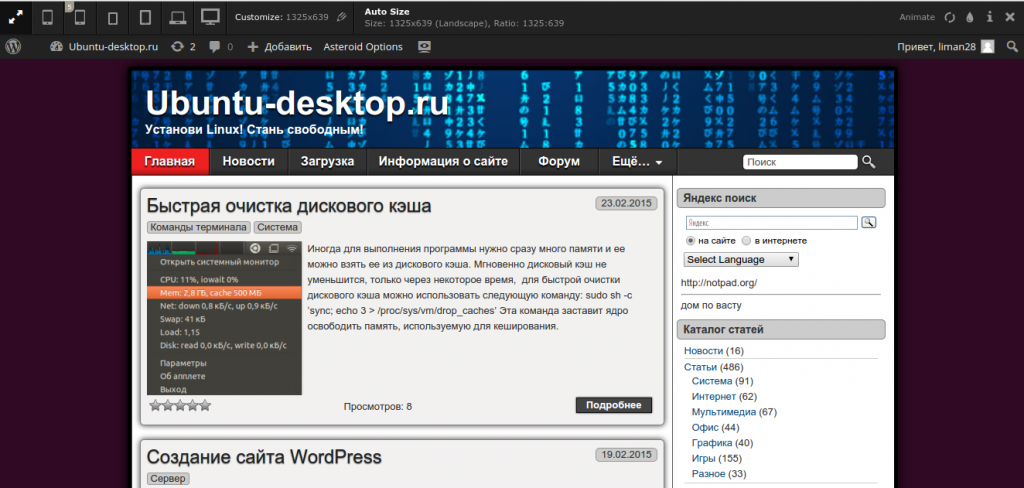
Task: Open the "Новости" navigation tab
Action: [248, 162]
